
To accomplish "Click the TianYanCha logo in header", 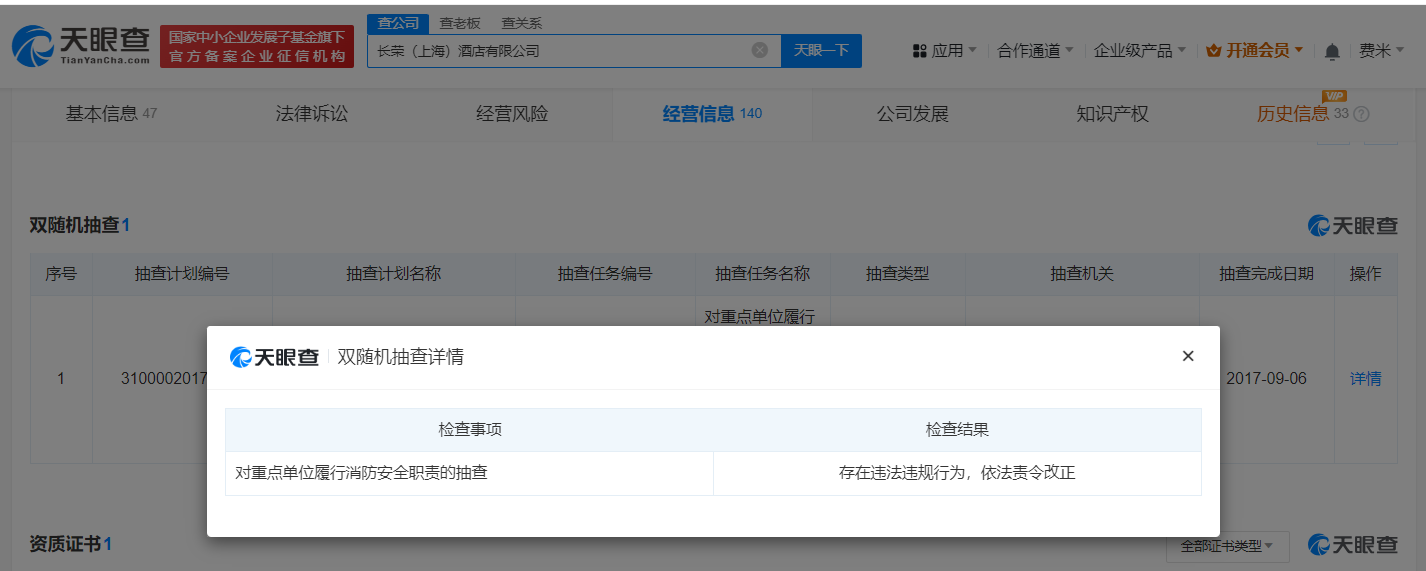I will [x=81, y=45].
